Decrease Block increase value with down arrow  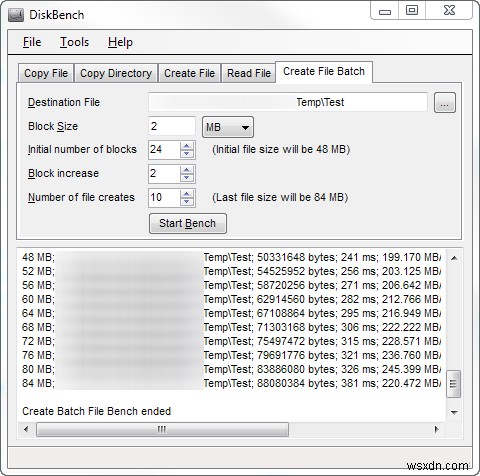point(187,178)
